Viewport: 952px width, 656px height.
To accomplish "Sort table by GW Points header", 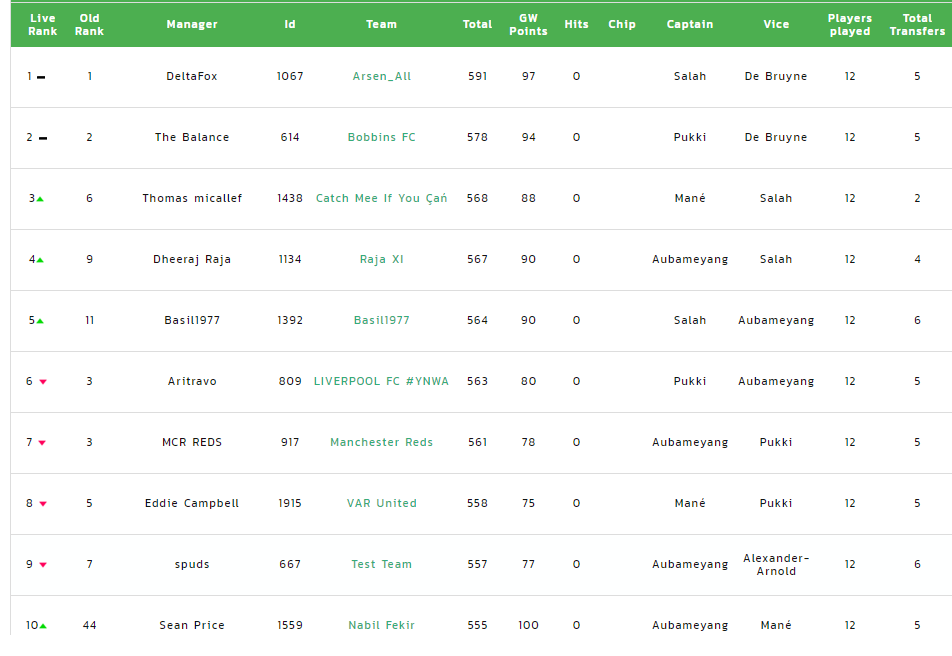I will point(528,25).
